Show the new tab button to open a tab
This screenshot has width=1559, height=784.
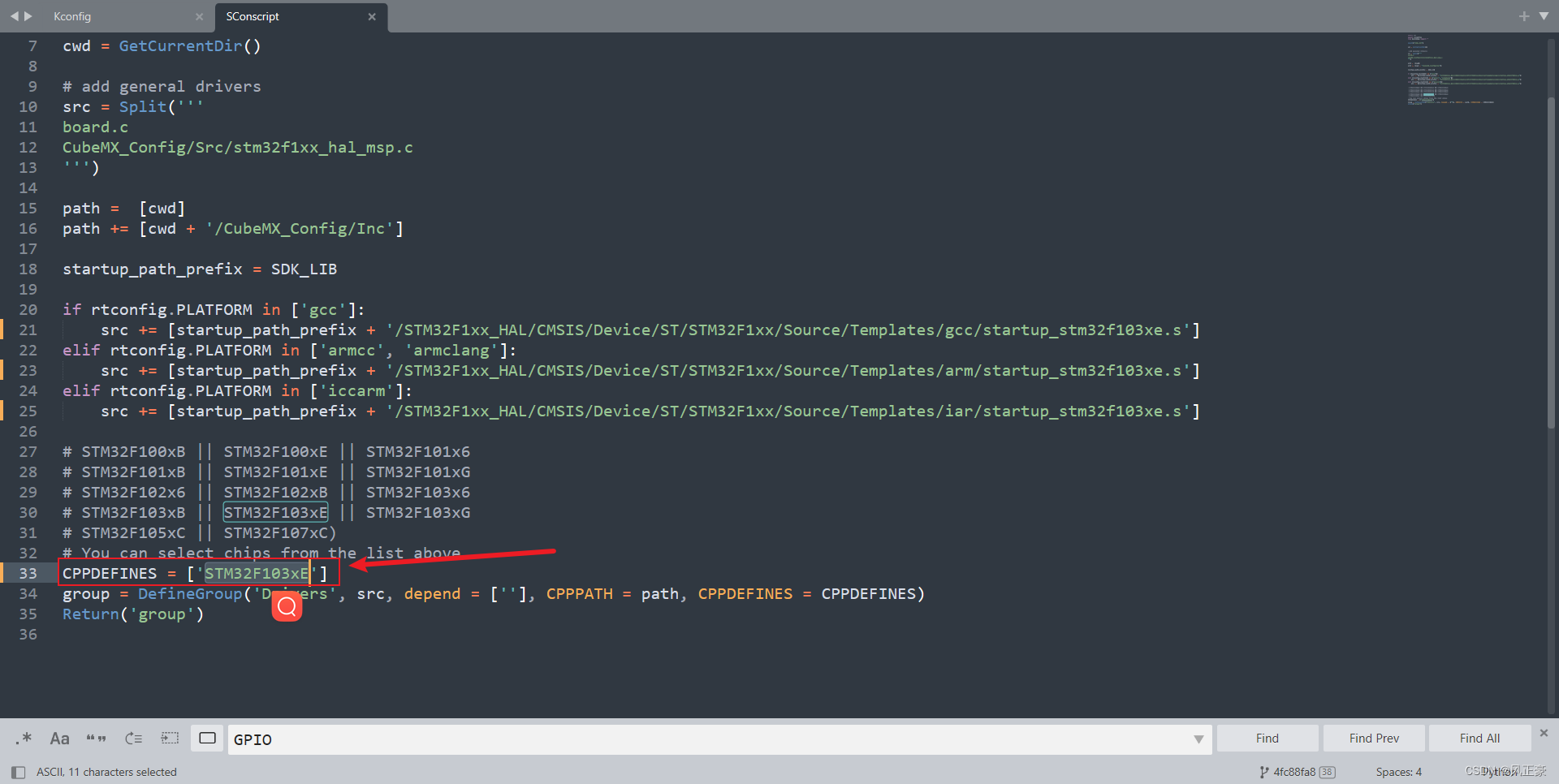pos(1524,15)
